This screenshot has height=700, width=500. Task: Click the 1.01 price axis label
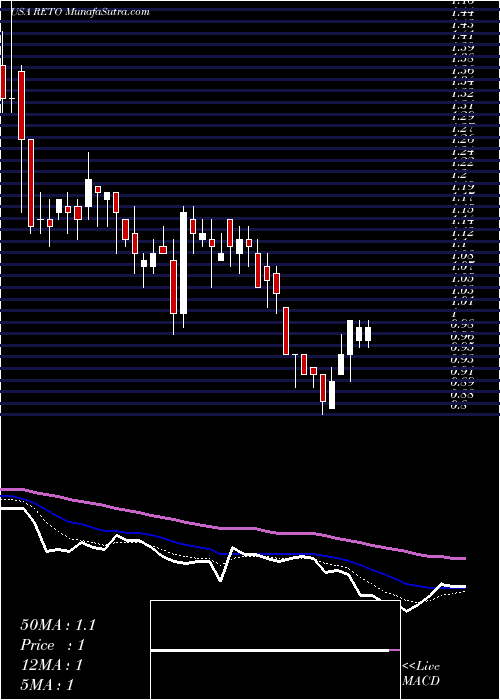pos(463,302)
